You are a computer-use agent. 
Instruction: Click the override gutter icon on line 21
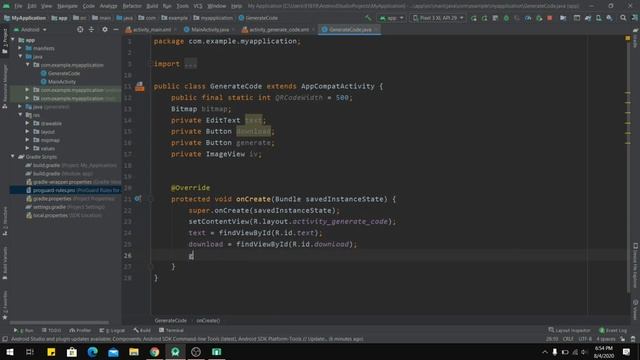pos(138,199)
